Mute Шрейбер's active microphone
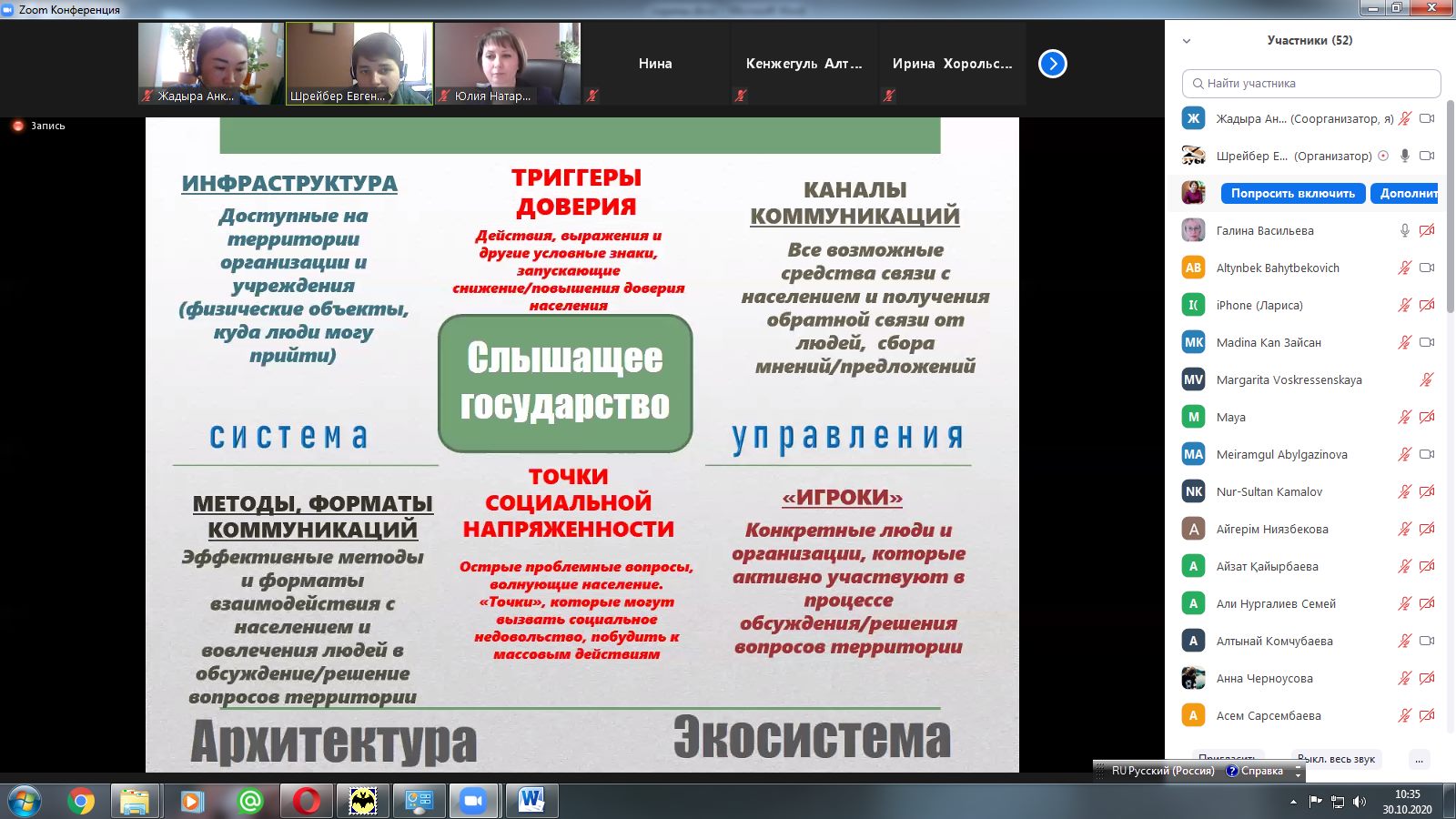 1406,155
